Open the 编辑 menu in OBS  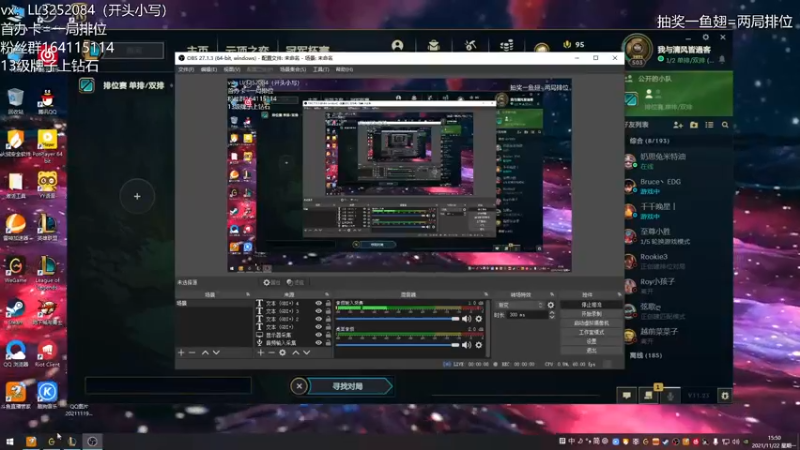point(208,69)
